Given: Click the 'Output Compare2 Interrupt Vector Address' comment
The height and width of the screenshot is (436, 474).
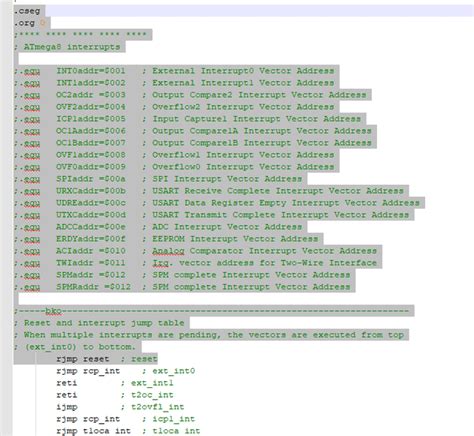Looking at the screenshot, I should tap(259, 95).
